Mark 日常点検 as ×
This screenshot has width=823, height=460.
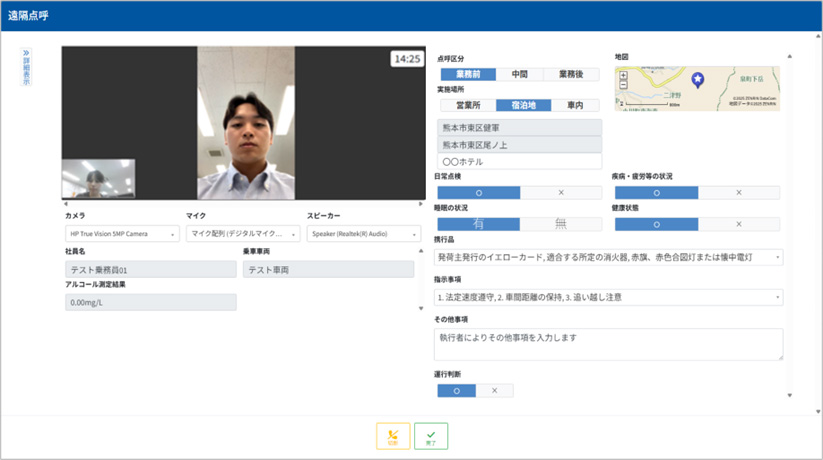[x=561, y=191]
